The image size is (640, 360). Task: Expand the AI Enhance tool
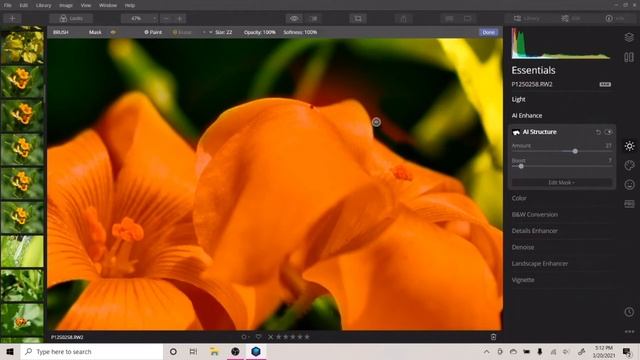click(527, 116)
